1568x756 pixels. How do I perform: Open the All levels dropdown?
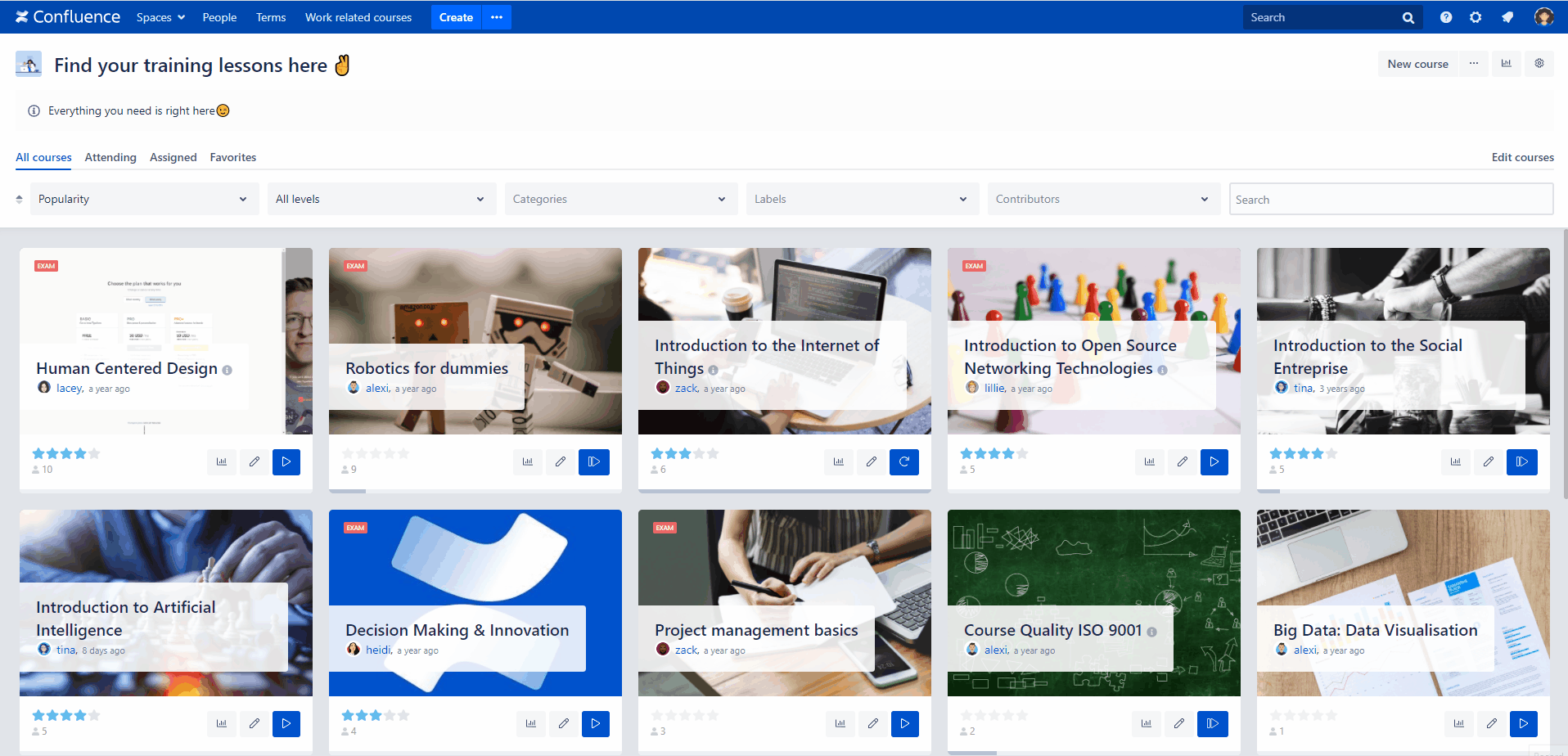tap(381, 199)
